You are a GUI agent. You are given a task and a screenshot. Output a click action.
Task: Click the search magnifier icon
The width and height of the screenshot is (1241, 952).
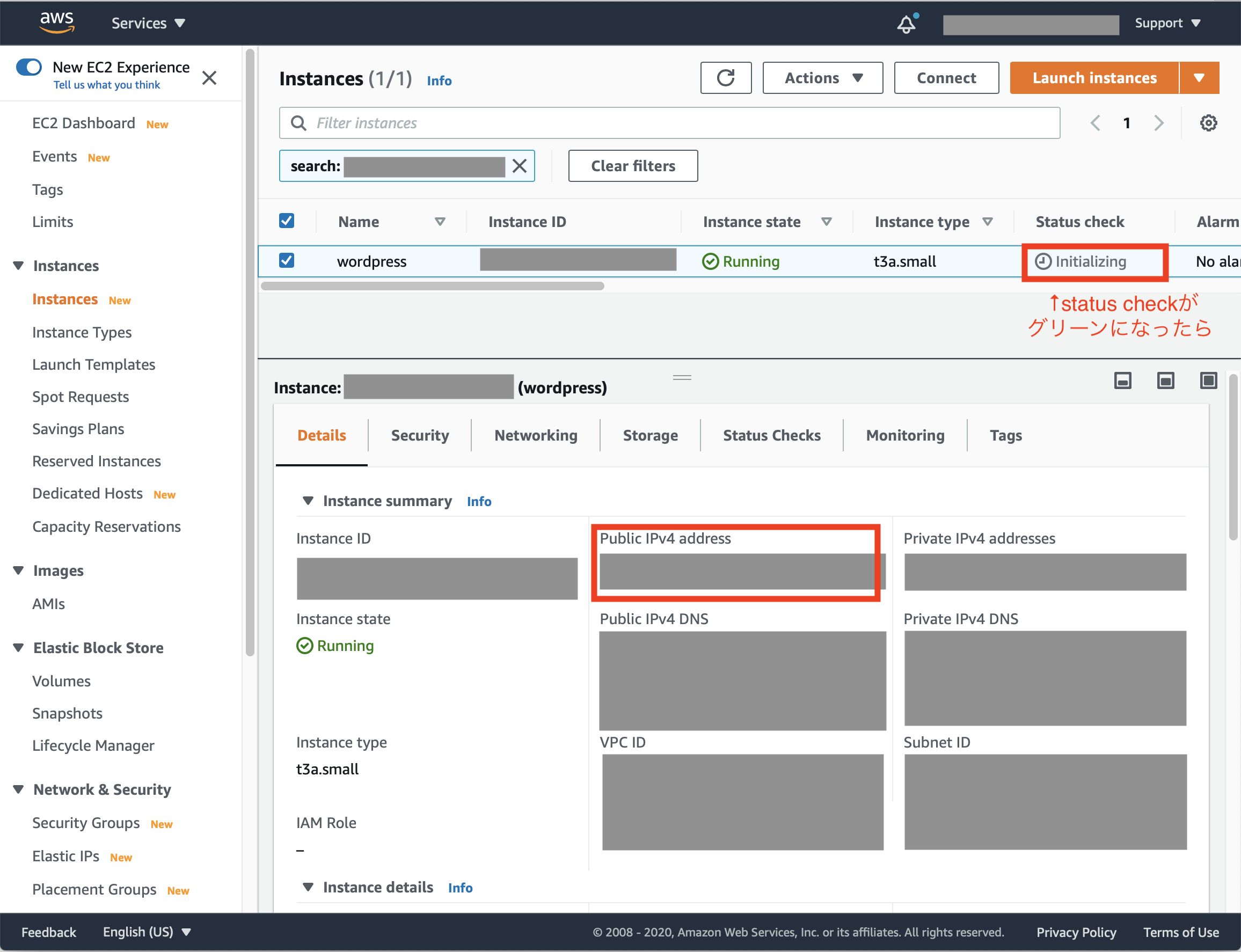[x=298, y=123]
